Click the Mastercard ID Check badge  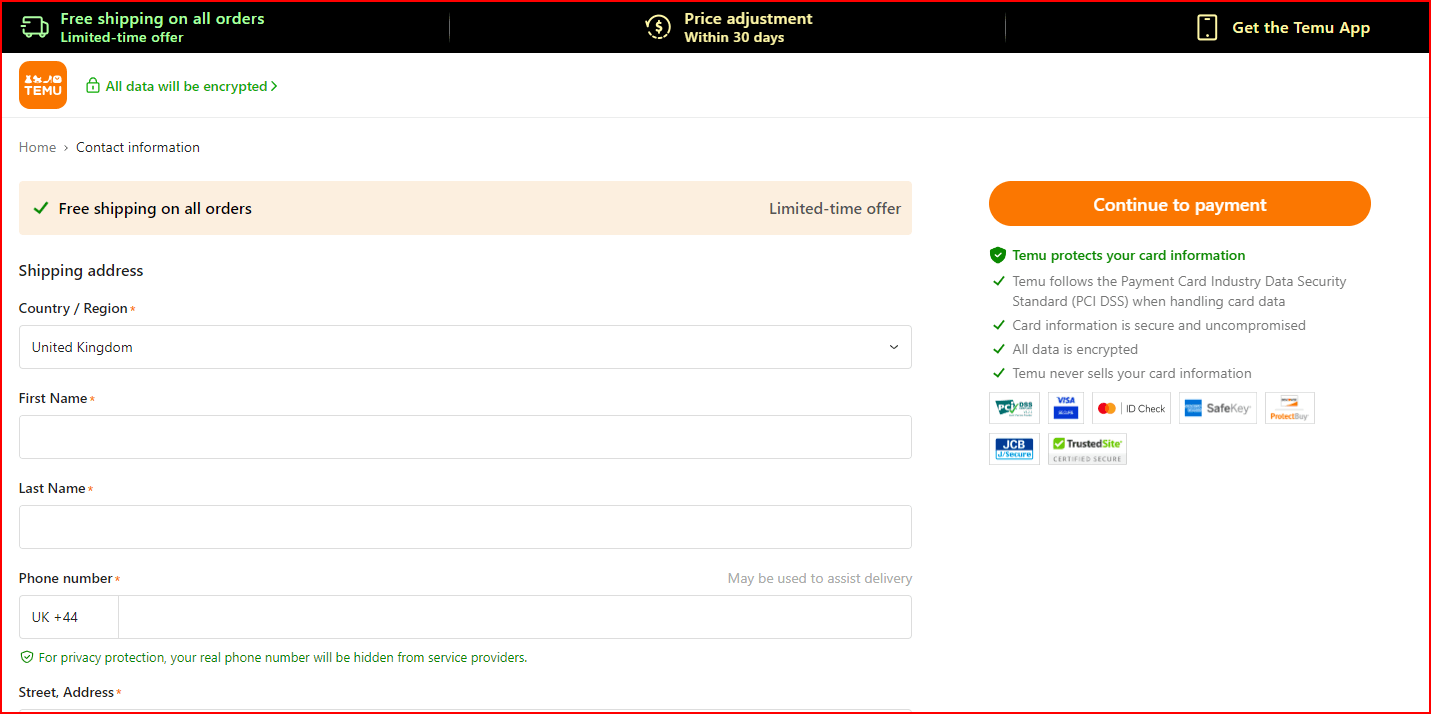pyautogui.click(x=1130, y=407)
